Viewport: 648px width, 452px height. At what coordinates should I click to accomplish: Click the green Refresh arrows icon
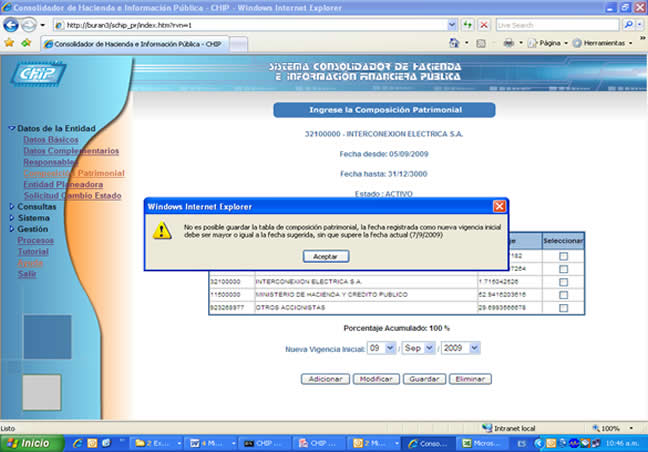(467, 25)
